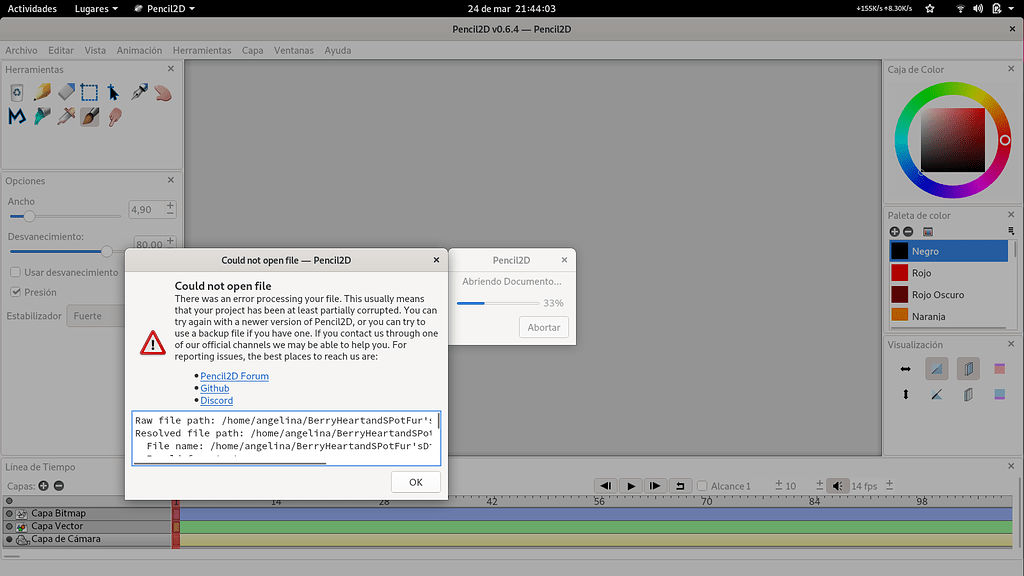Select the Eraser tool
This screenshot has width=1024, height=576.
coord(66,92)
